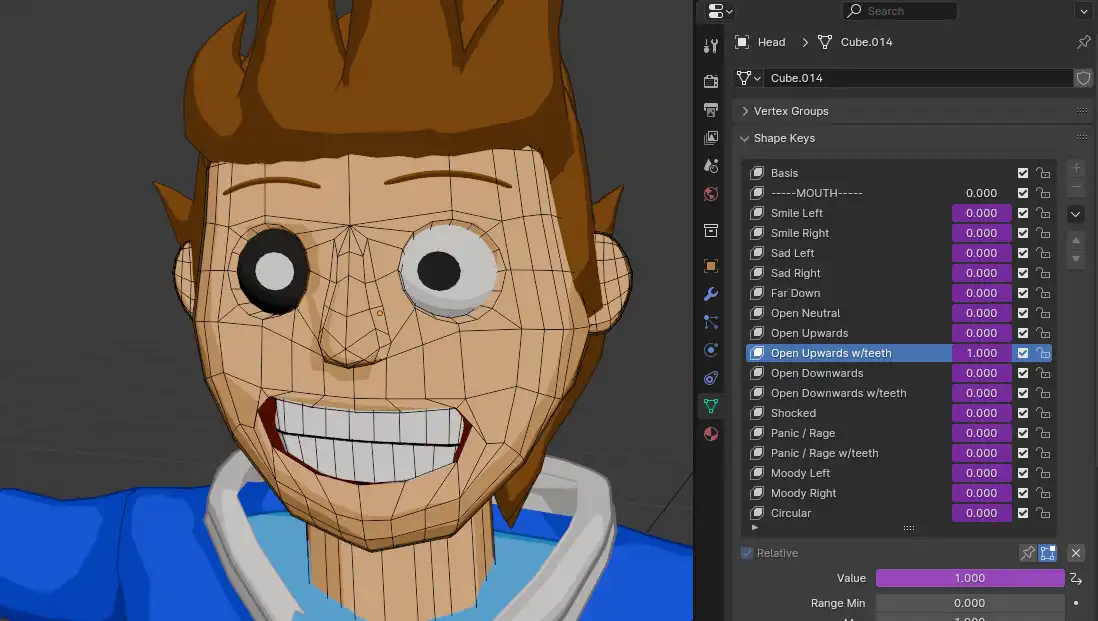Click the shape key Value slider
This screenshot has height=621, width=1098.
(x=969, y=578)
